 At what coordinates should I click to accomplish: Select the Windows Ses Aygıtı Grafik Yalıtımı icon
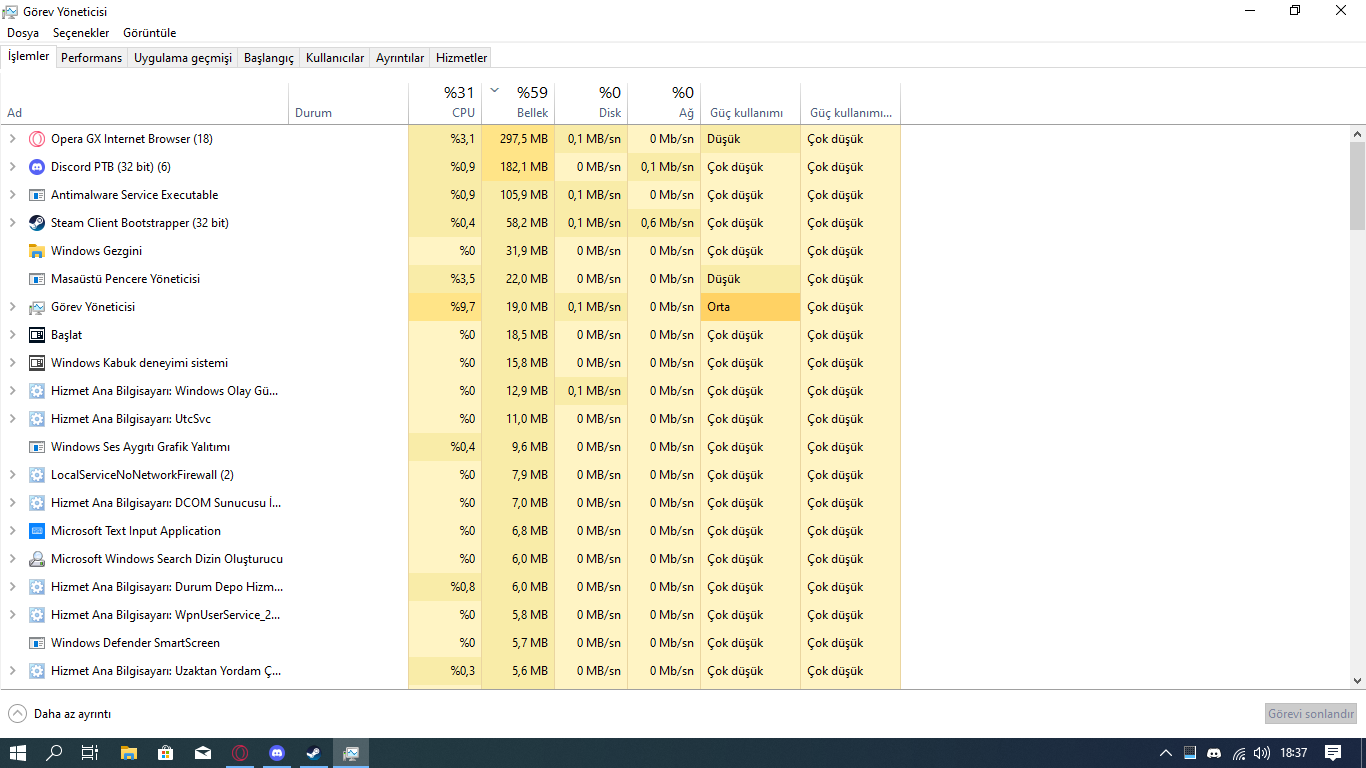coord(37,447)
